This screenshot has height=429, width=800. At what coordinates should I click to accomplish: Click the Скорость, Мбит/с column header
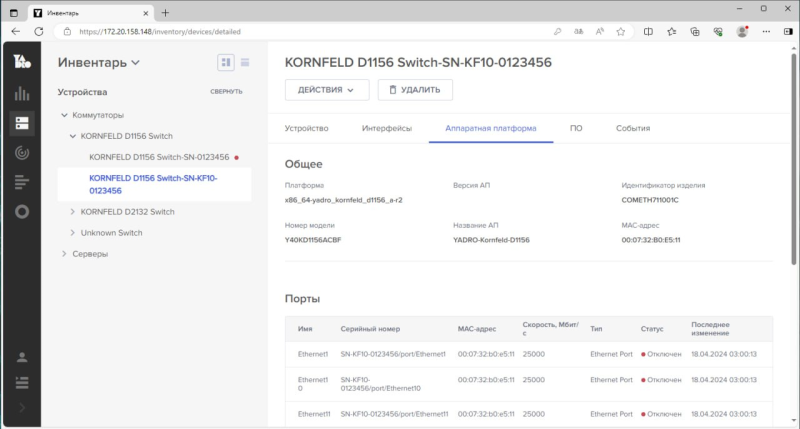pyautogui.click(x=551, y=329)
